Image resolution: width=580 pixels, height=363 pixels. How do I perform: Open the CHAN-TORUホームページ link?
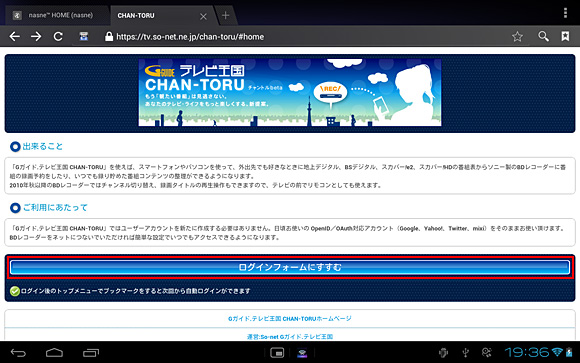click(x=290, y=319)
